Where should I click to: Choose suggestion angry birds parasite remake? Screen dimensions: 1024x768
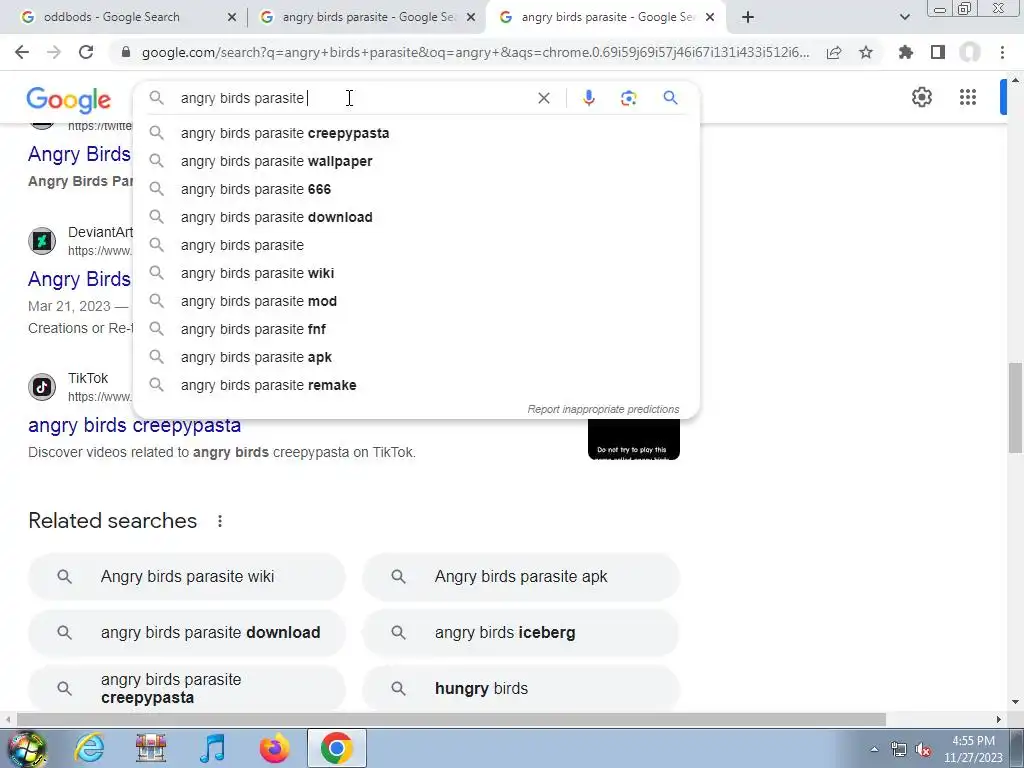pyautogui.click(x=416, y=385)
